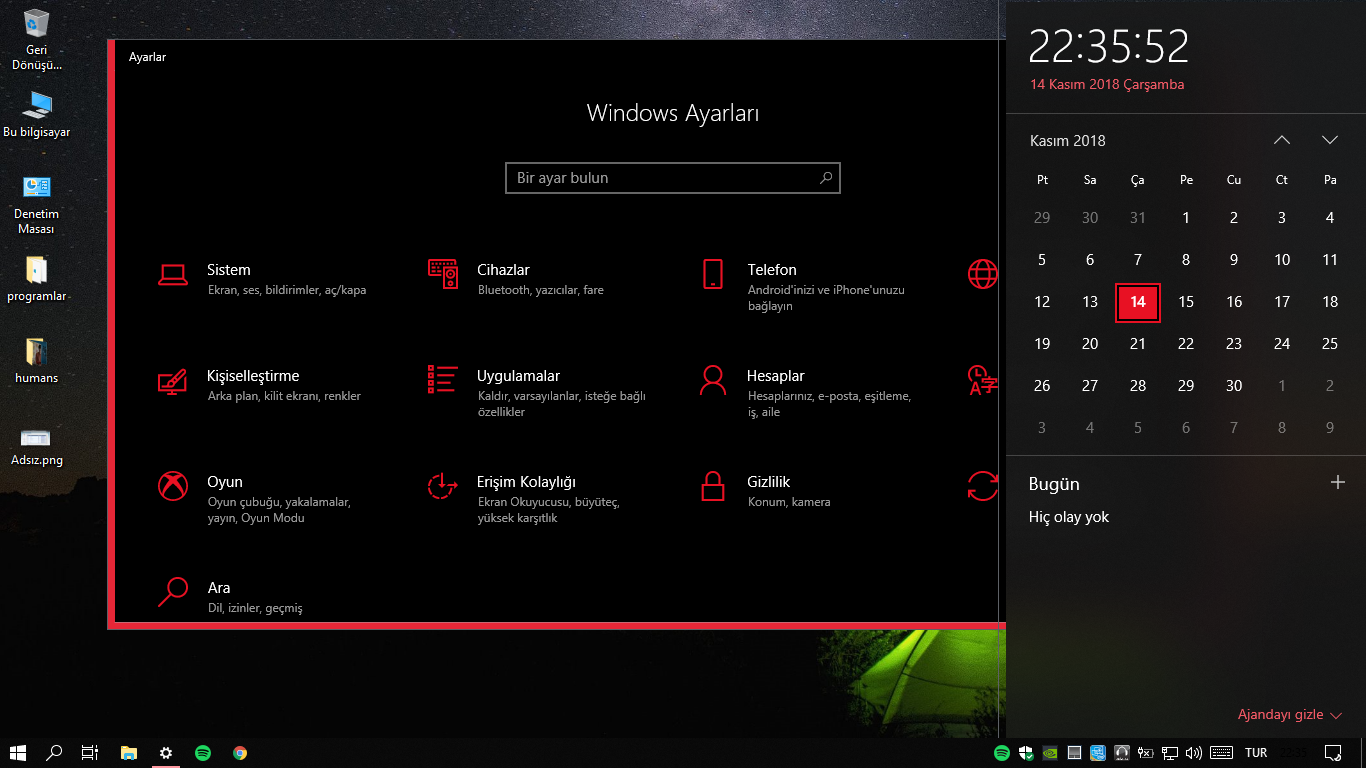Launch Google Chrome from the taskbar
This screenshot has width=1366, height=768.
coord(240,753)
